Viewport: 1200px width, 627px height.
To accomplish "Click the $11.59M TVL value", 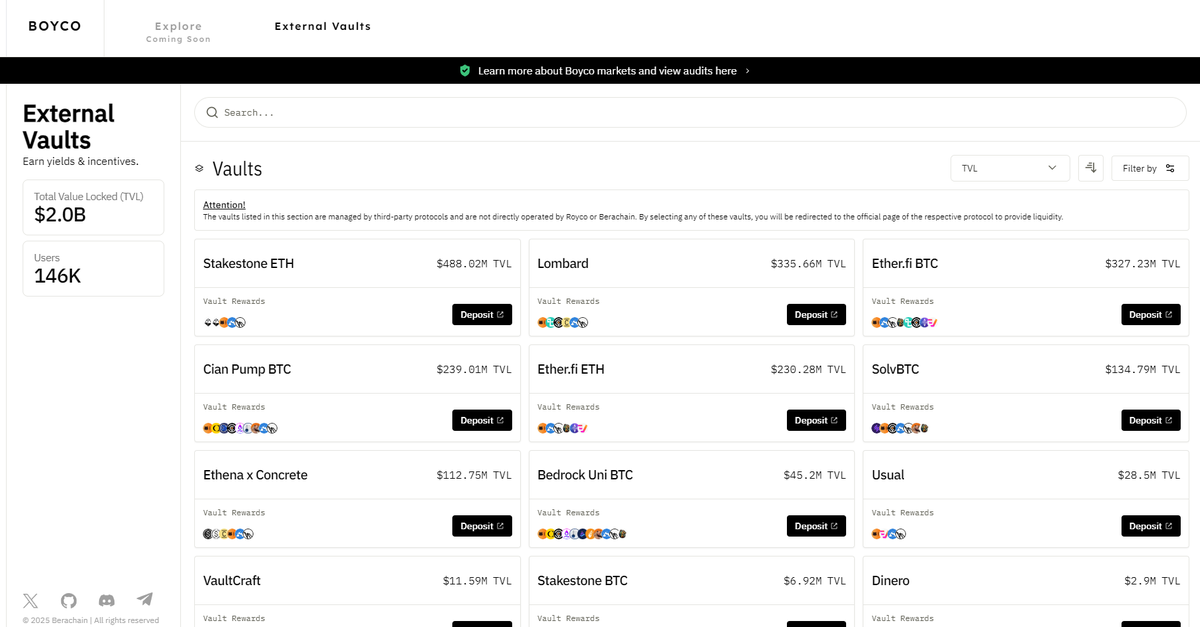I will tap(477, 580).
